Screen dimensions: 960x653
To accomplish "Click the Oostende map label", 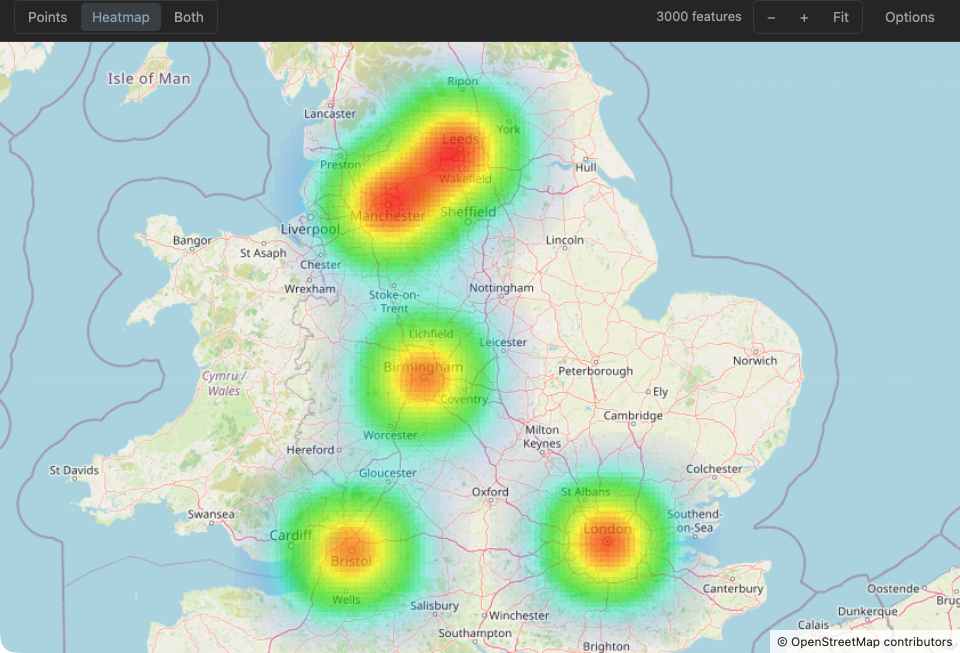I will (893, 589).
